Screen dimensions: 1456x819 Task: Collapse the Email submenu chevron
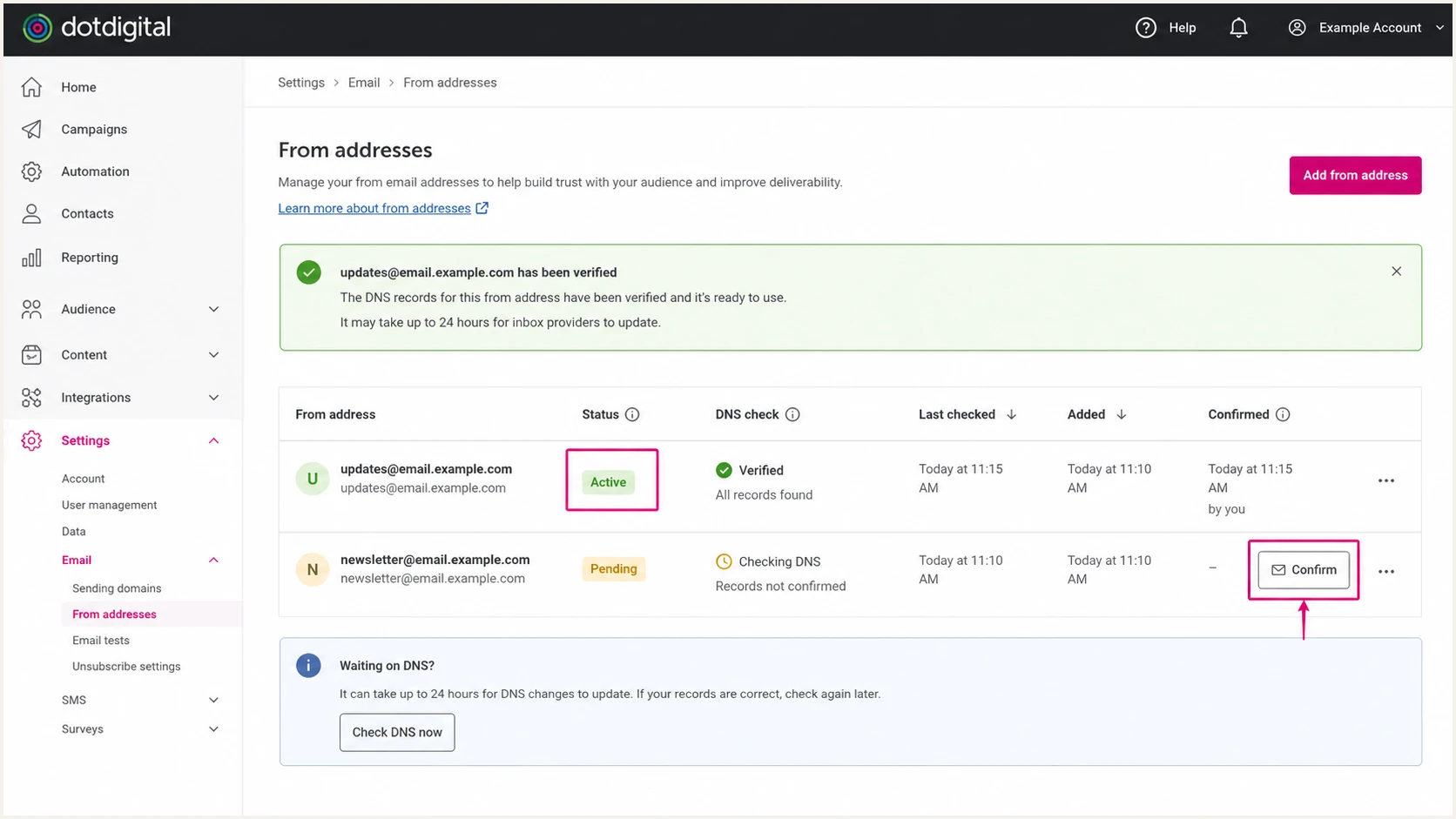[214, 560]
